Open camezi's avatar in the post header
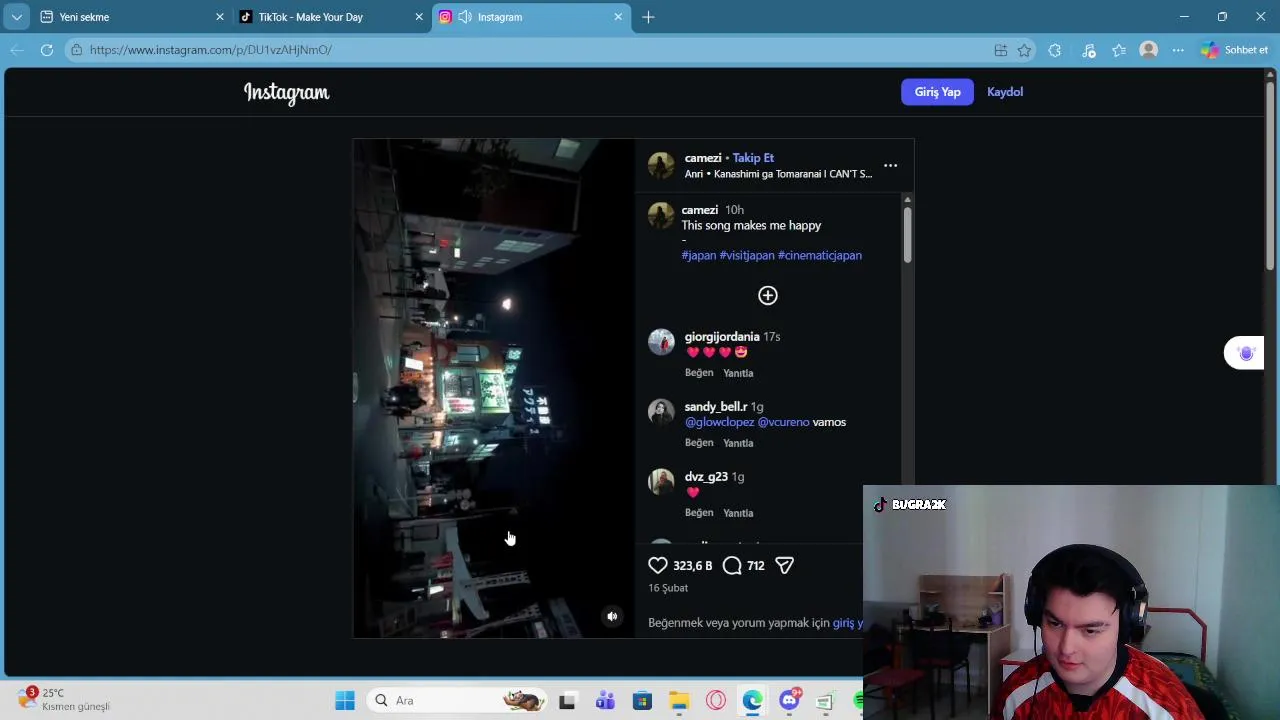The image size is (1280, 720). 661,165
